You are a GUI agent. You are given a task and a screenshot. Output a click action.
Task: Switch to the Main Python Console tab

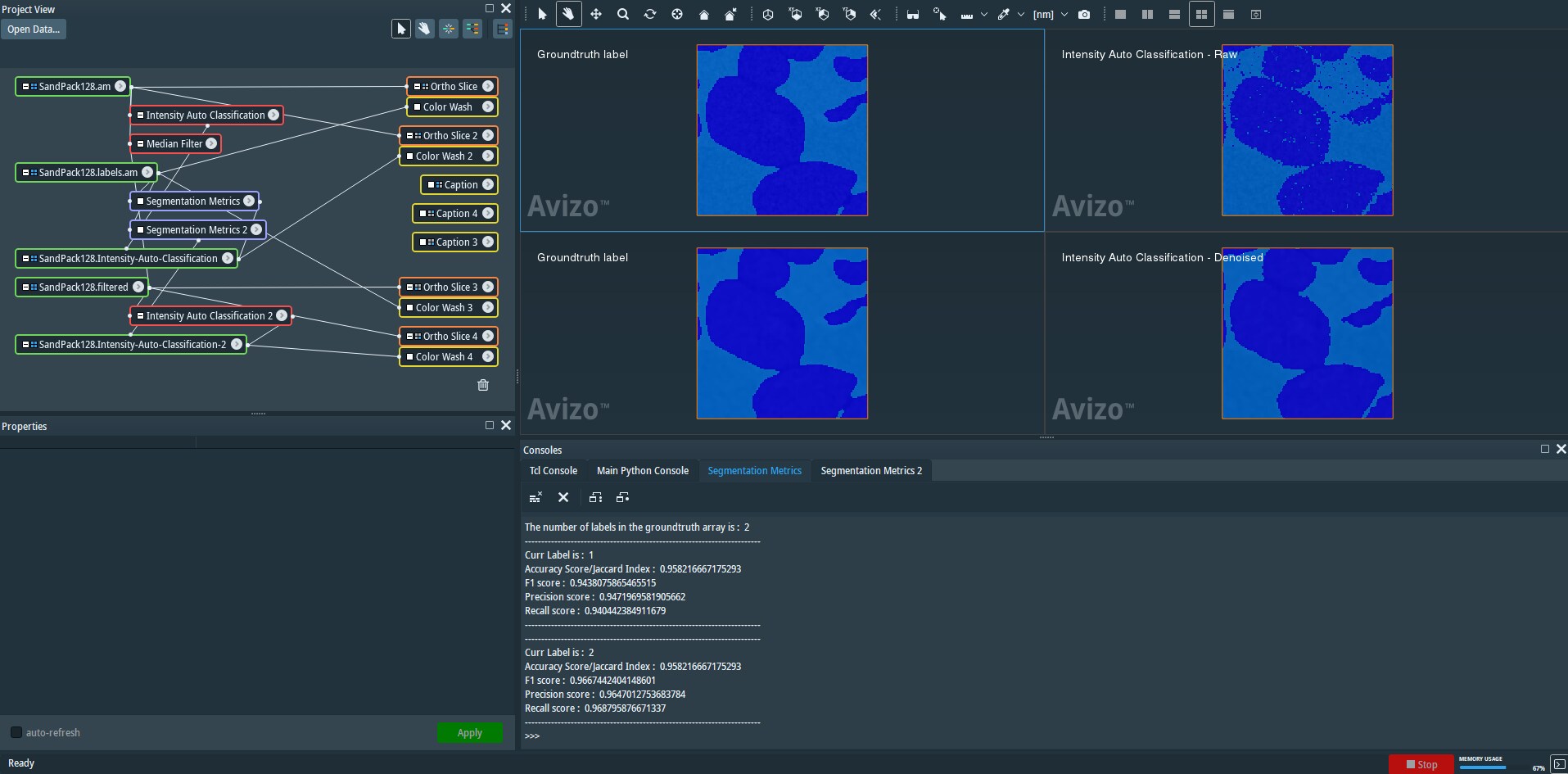tap(642, 470)
